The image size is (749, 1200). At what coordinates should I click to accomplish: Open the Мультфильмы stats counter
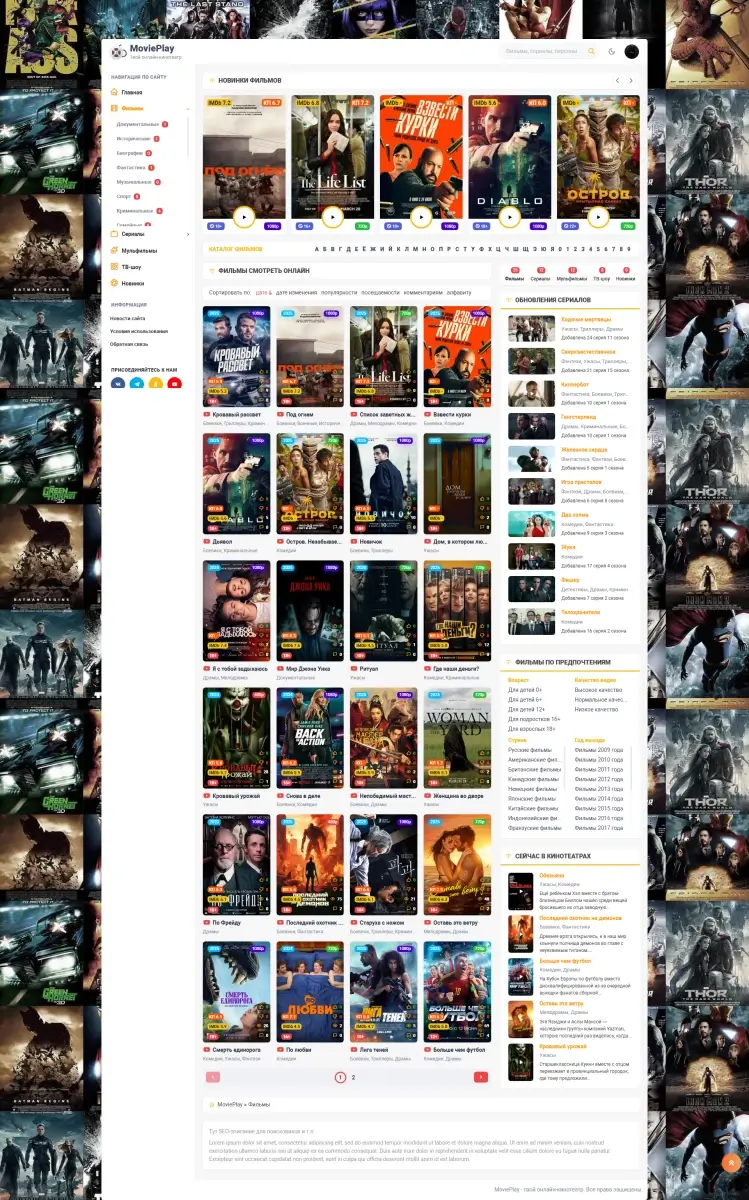[572, 274]
